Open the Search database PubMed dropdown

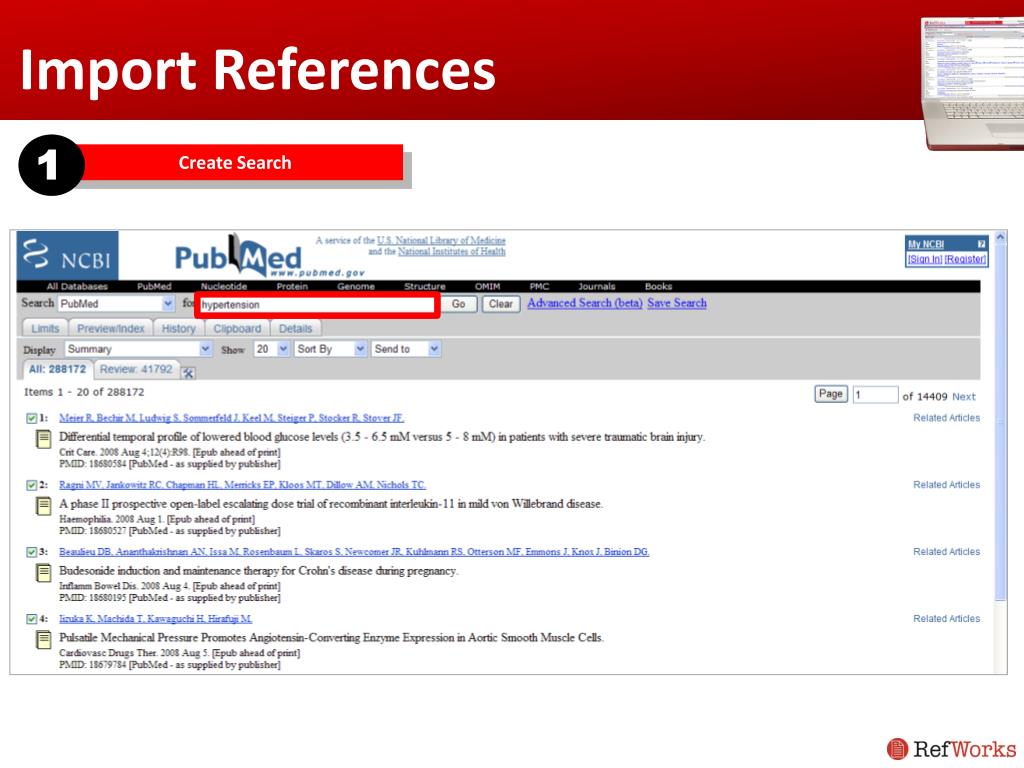click(116, 304)
